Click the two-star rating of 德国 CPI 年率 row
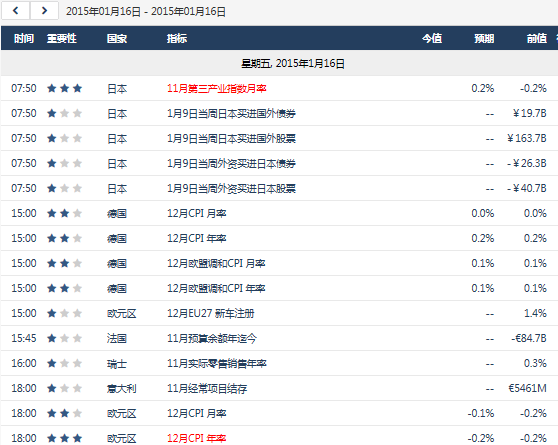Screen dimensions: 558x445 64,238
